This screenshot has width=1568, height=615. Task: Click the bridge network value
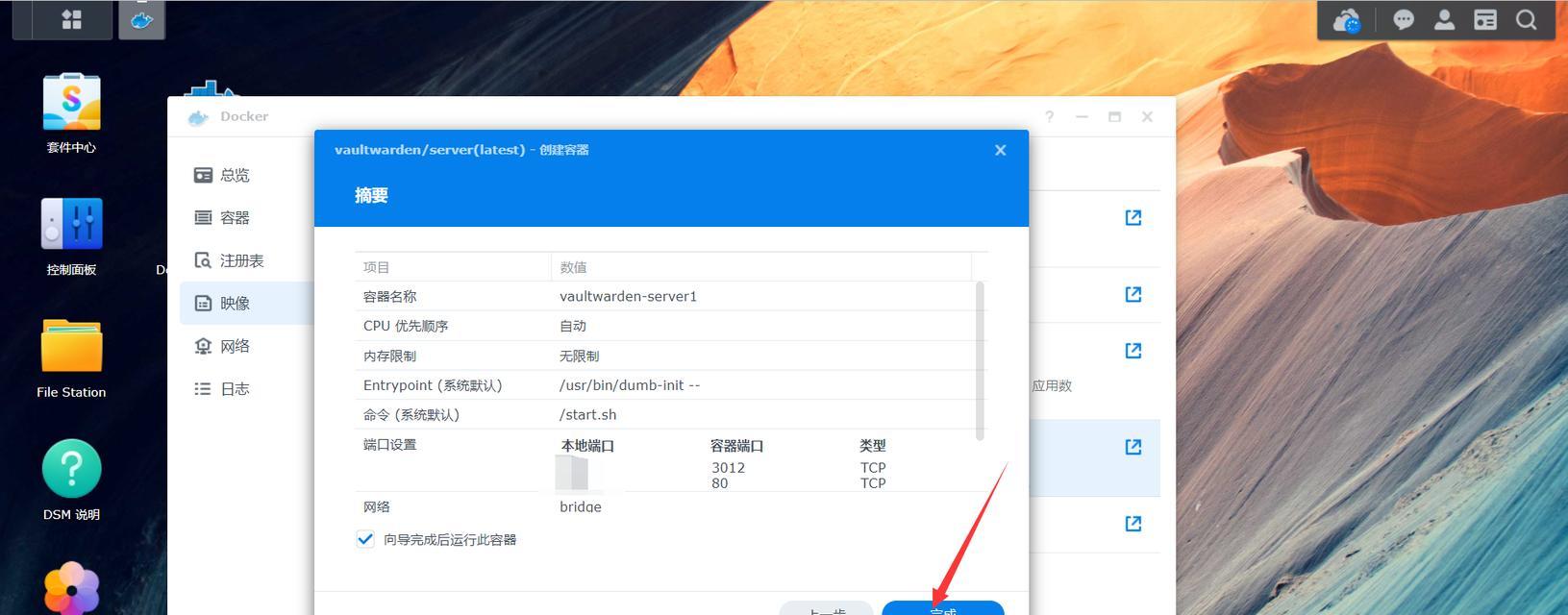coord(581,506)
